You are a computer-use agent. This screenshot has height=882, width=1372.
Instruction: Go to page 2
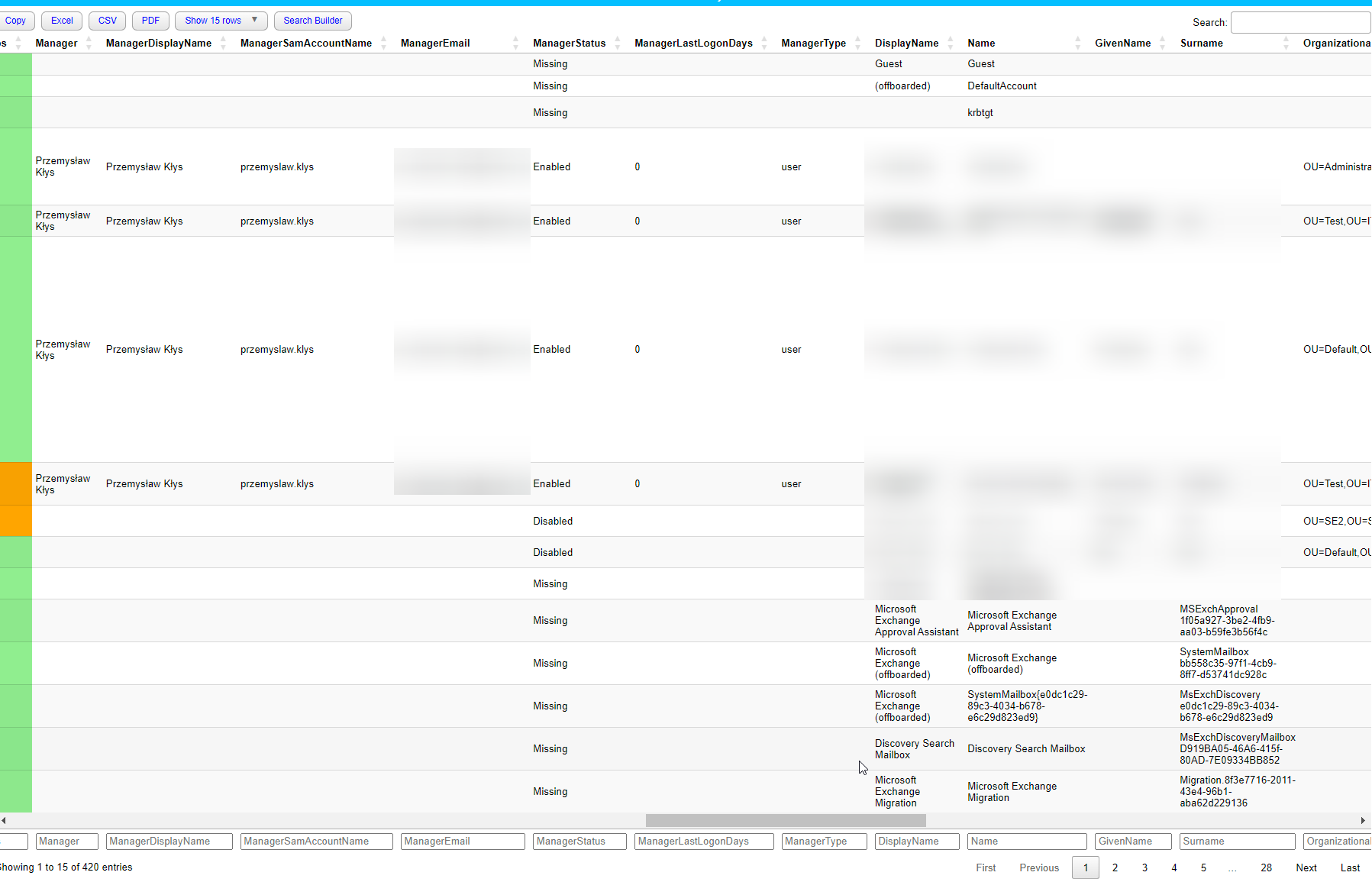click(x=1115, y=867)
